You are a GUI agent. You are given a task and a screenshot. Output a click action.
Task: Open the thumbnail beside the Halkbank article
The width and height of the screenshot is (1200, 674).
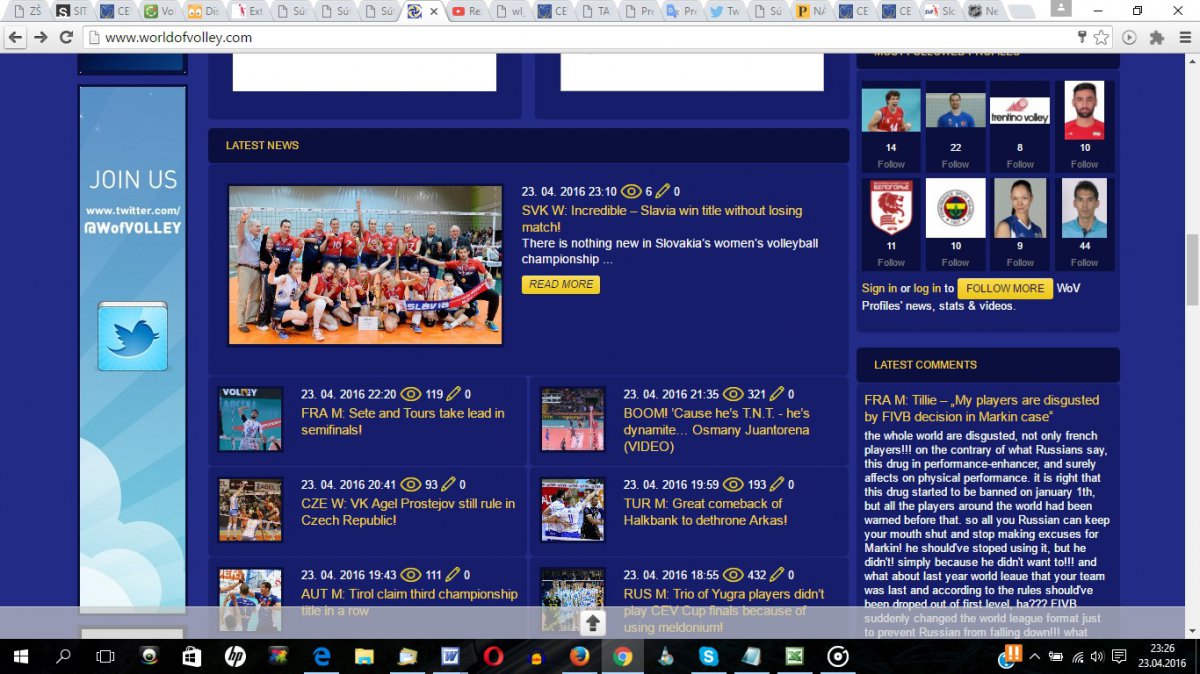572,510
